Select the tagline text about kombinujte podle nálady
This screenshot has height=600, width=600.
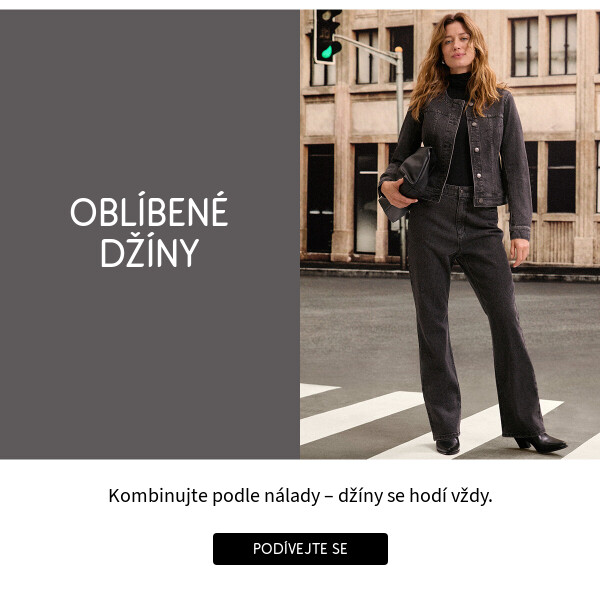[x=300, y=496]
